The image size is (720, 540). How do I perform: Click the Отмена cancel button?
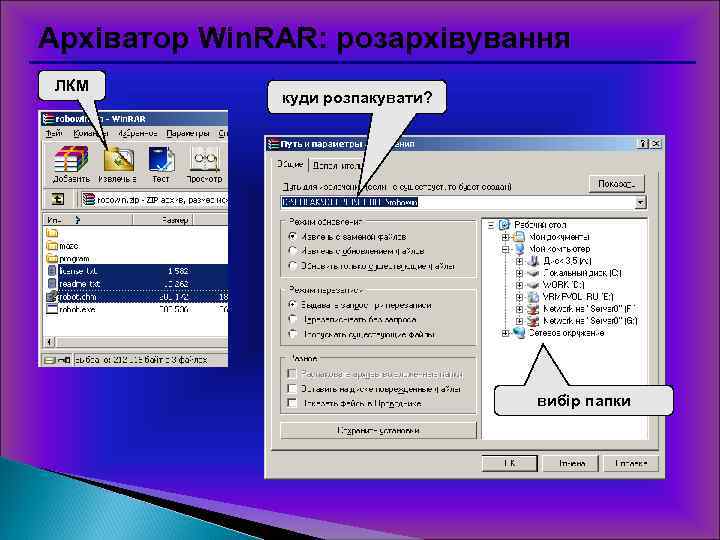click(x=571, y=463)
